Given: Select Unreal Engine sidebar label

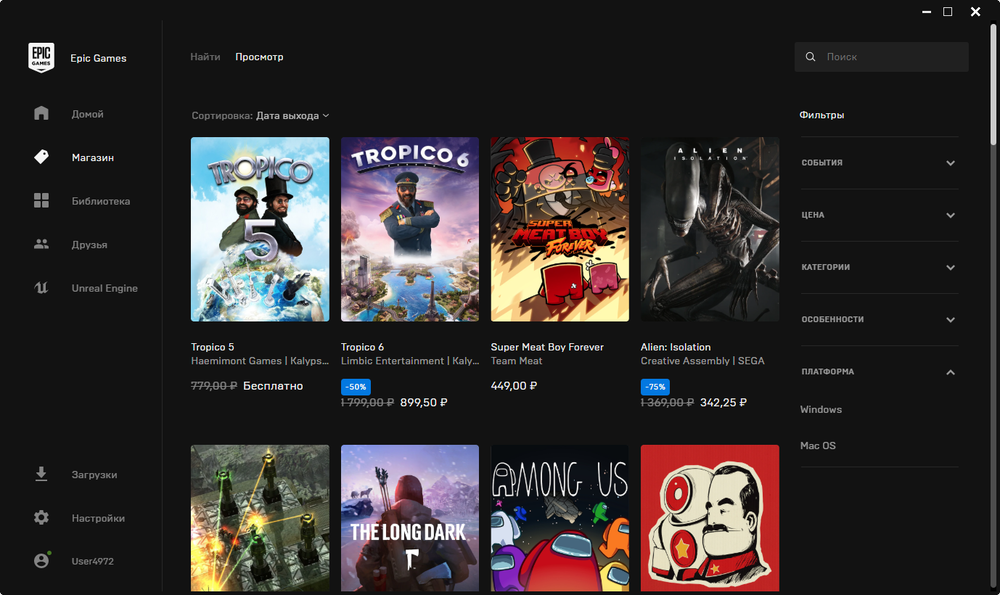Looking at the screenshot, I should point(105,288).
